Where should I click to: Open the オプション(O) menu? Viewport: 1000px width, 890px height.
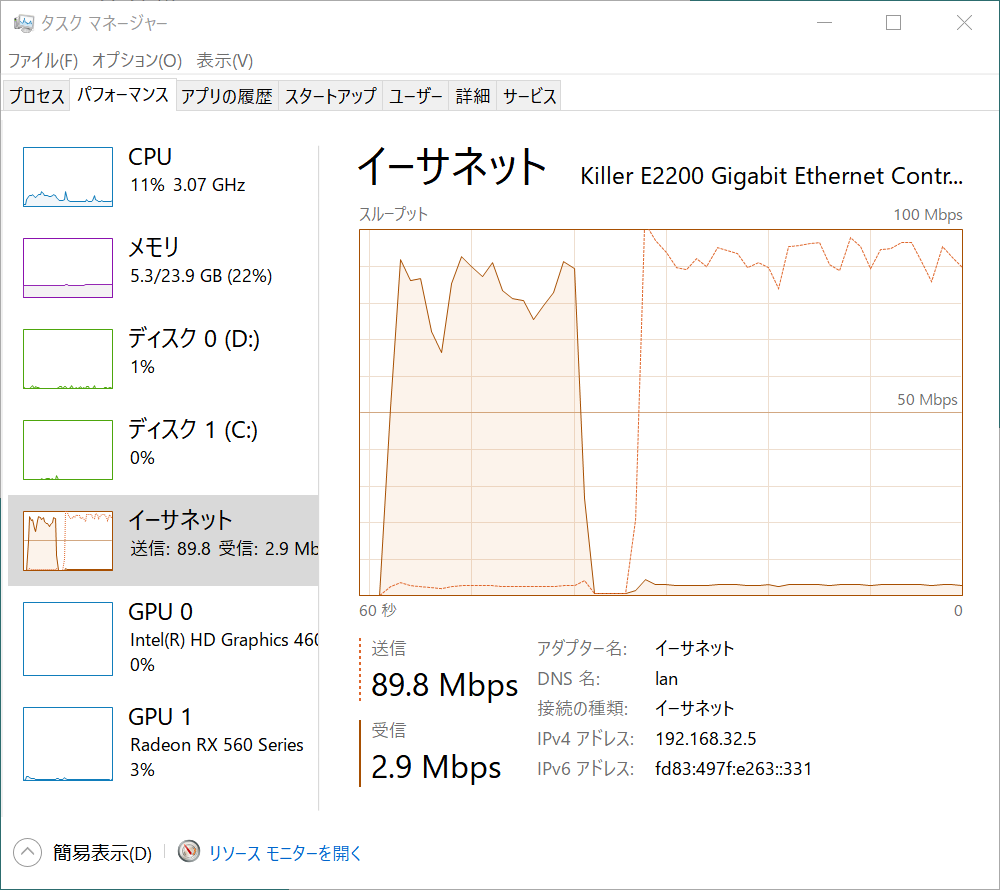[137, 61]
